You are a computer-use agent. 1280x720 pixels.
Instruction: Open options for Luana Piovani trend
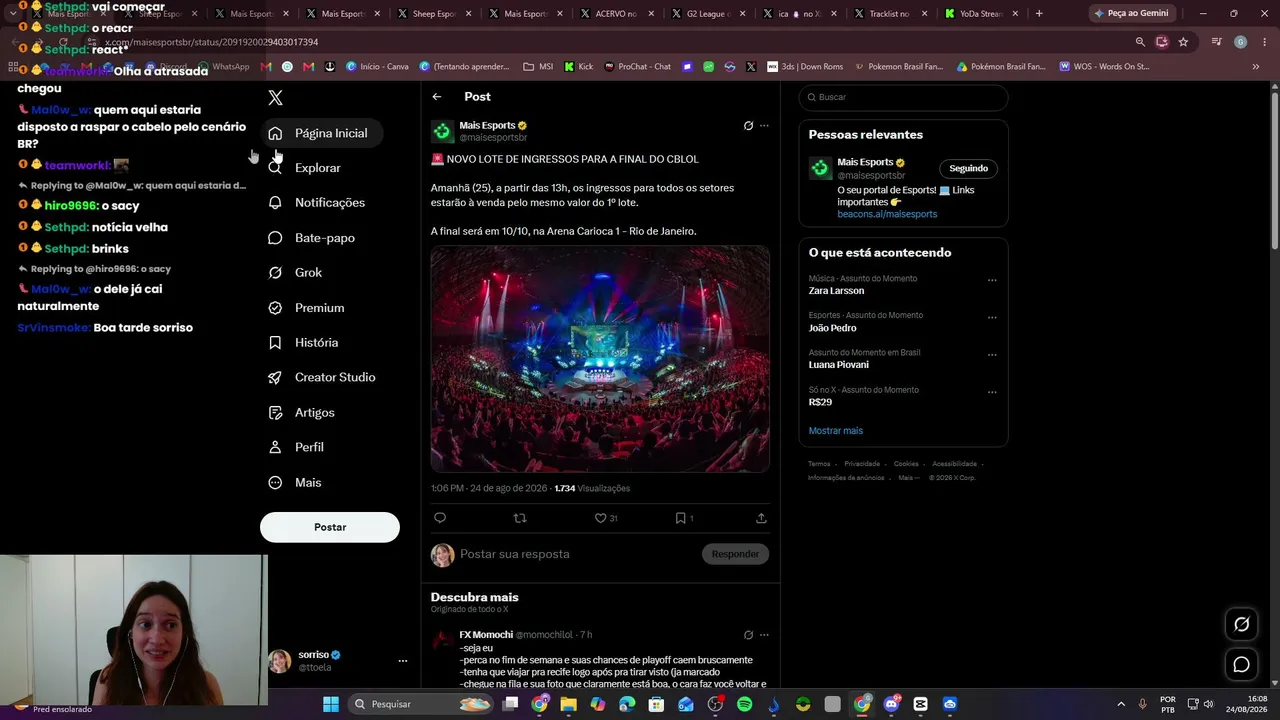(x=992, y=354)
